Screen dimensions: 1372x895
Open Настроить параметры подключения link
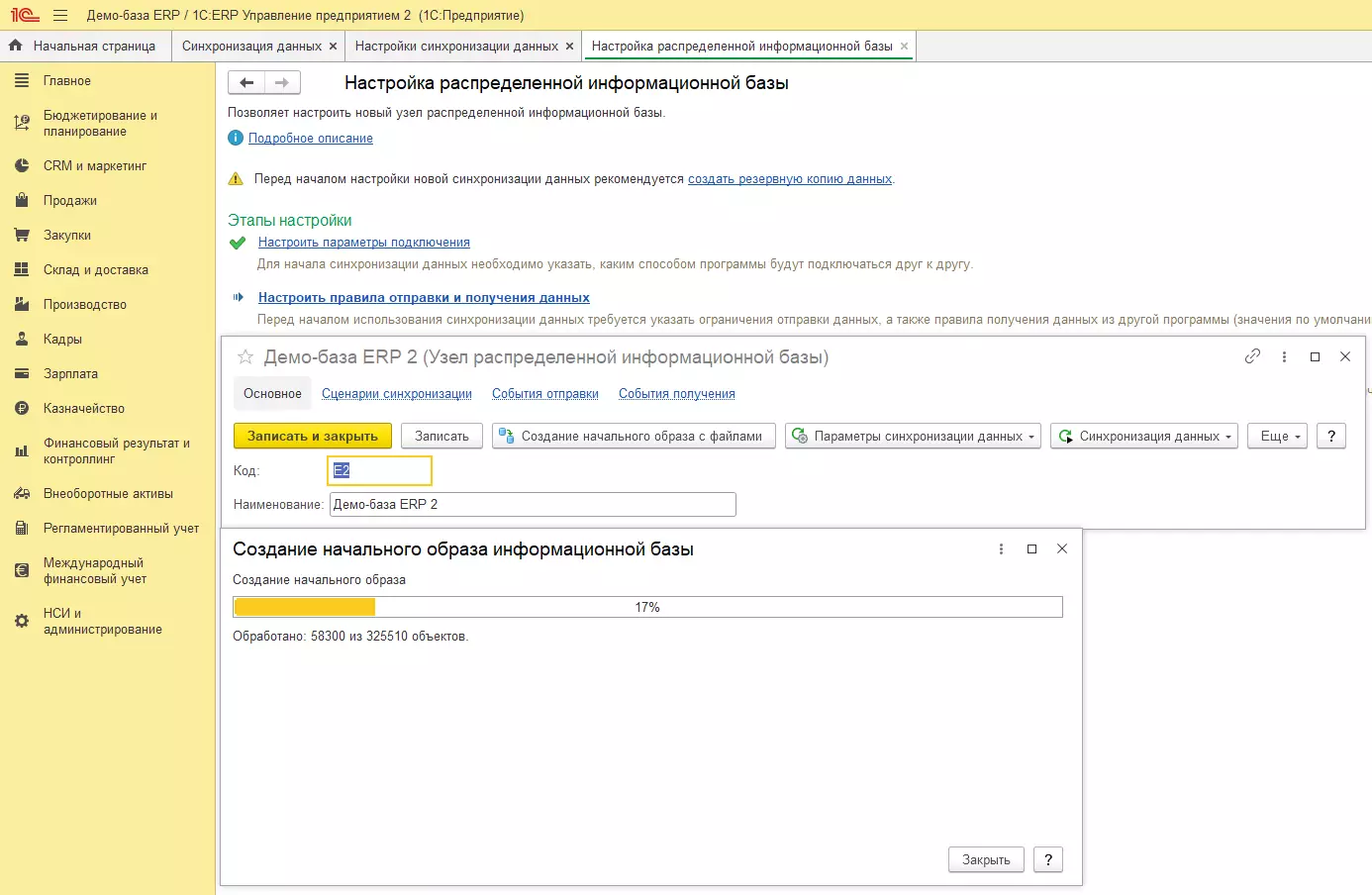(x=364, y=243)
